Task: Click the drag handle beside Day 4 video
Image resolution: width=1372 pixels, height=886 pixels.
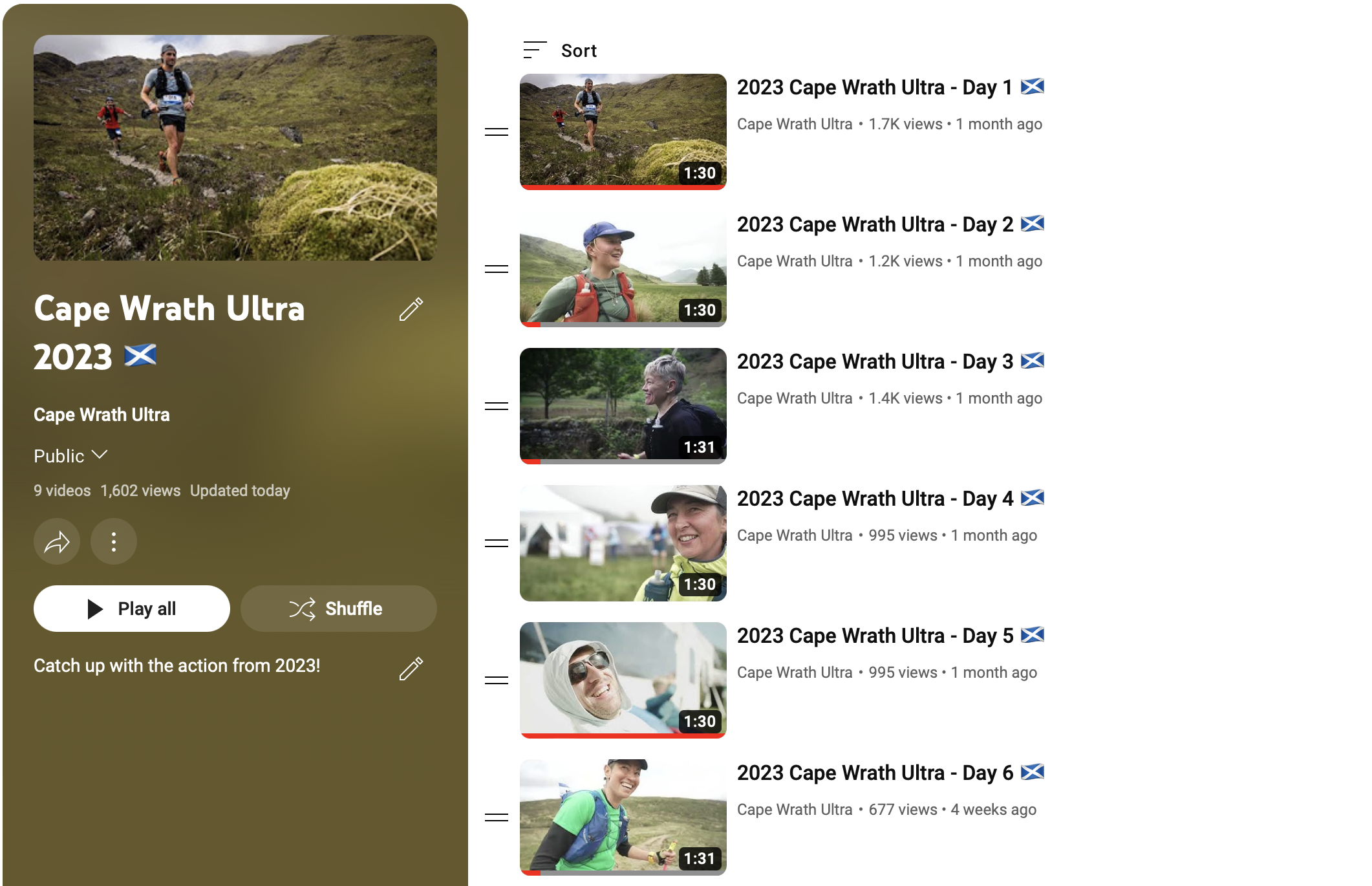Action: click(497, 543)
